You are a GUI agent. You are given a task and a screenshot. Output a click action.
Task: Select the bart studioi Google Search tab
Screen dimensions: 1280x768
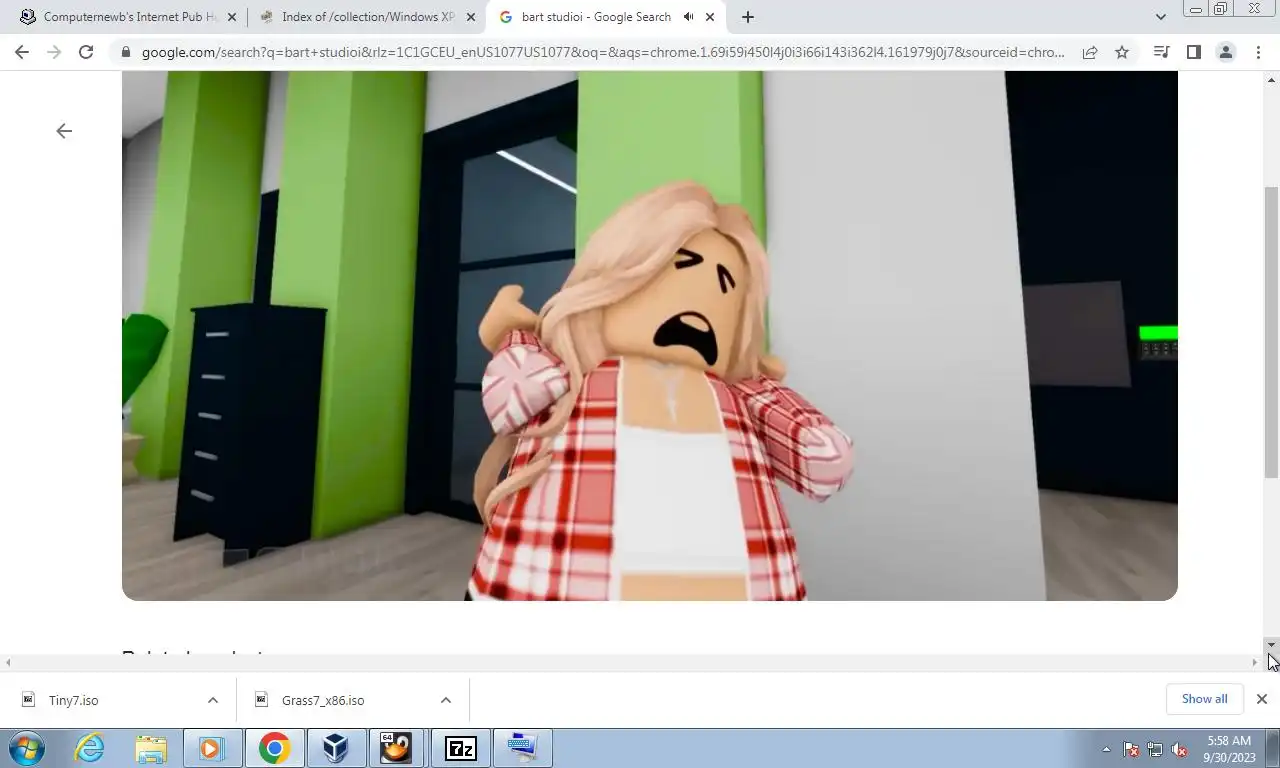coord(606,17)
